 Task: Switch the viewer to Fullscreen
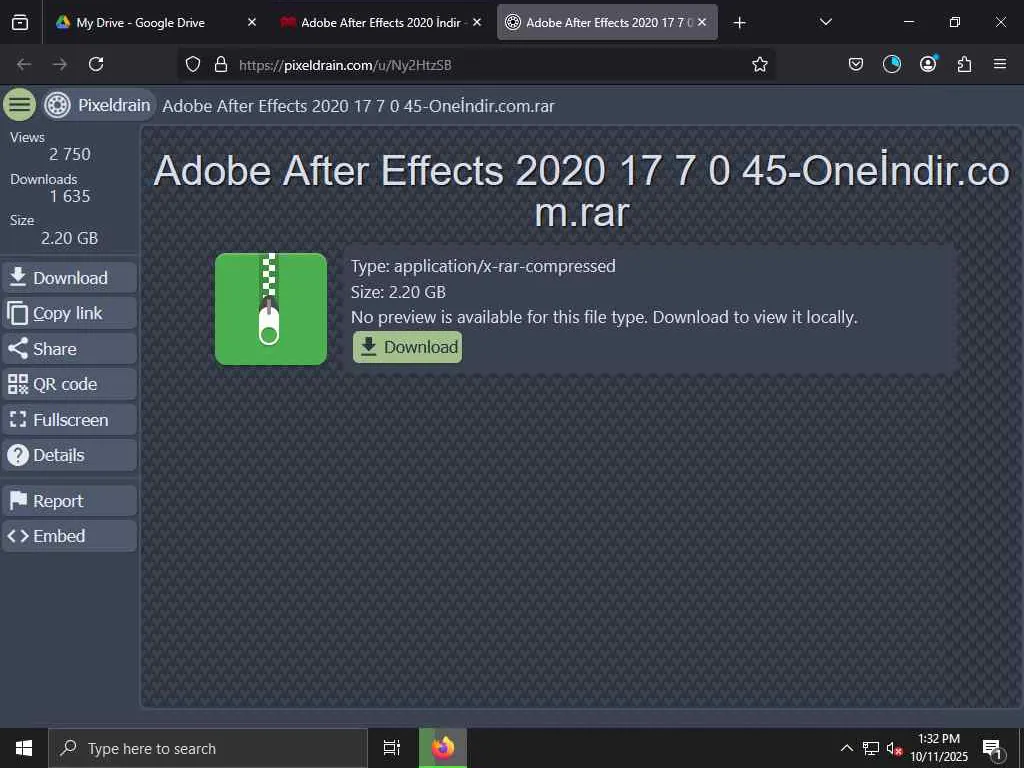pos(70,419)
